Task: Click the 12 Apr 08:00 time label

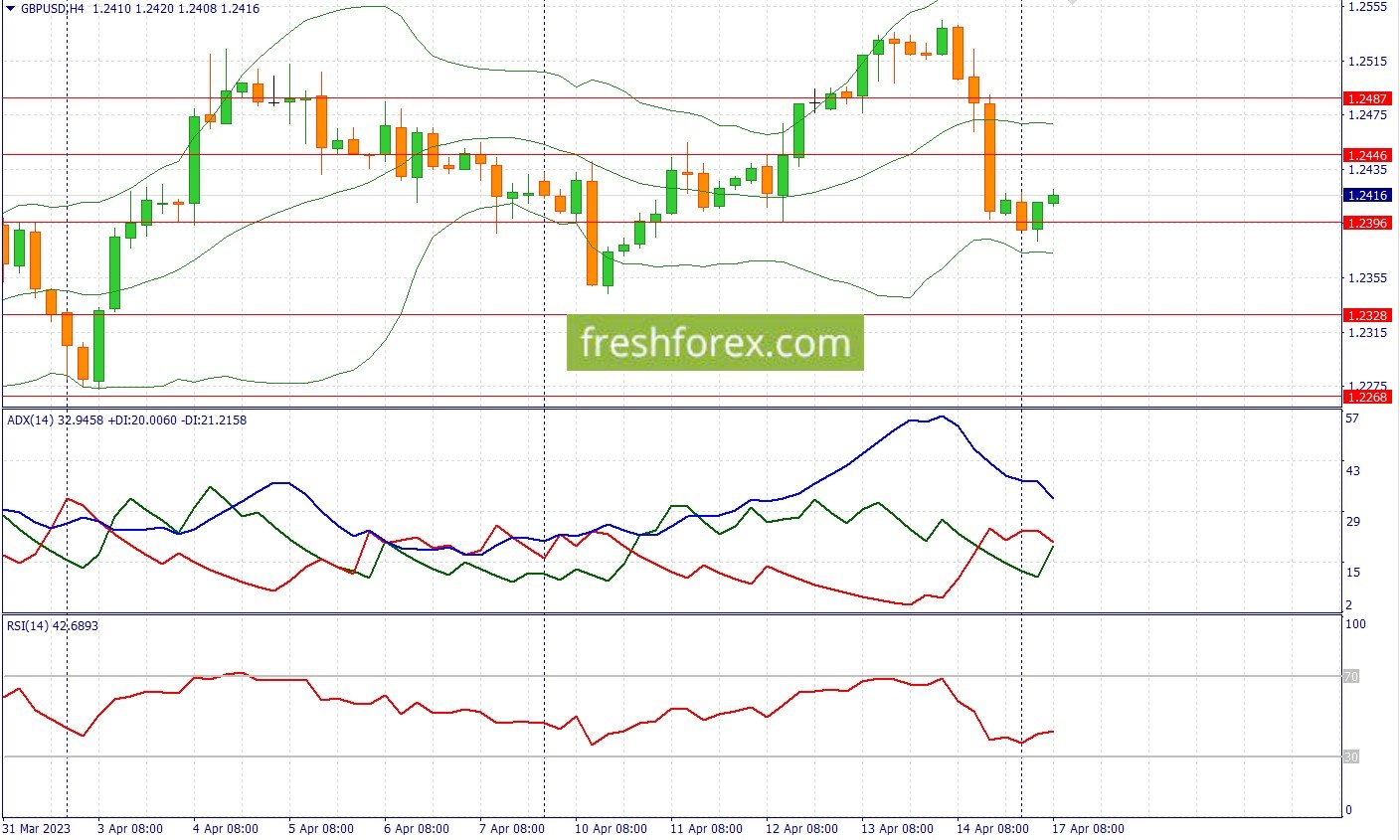Action: (801, 829)
